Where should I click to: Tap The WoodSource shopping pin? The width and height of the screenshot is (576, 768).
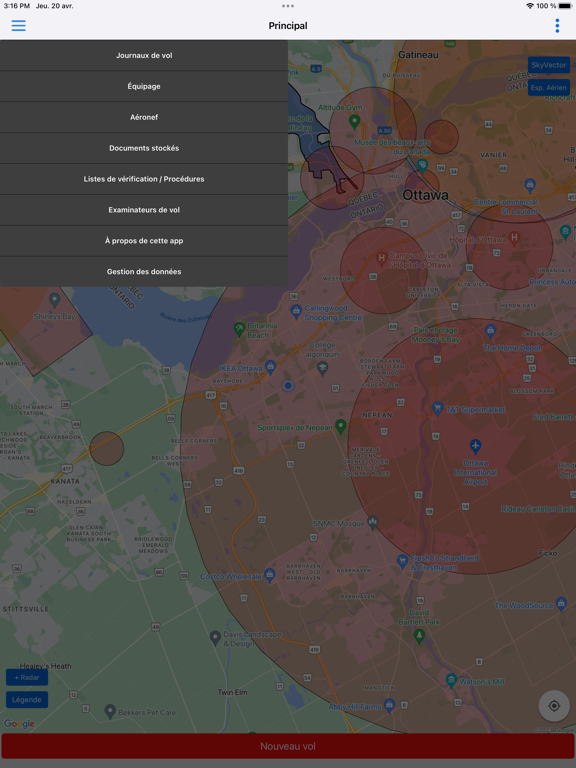tap(561, 603)
